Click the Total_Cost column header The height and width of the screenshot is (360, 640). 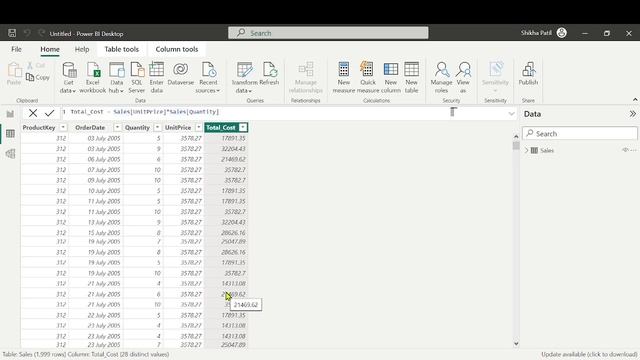click(x=220, y=127)
